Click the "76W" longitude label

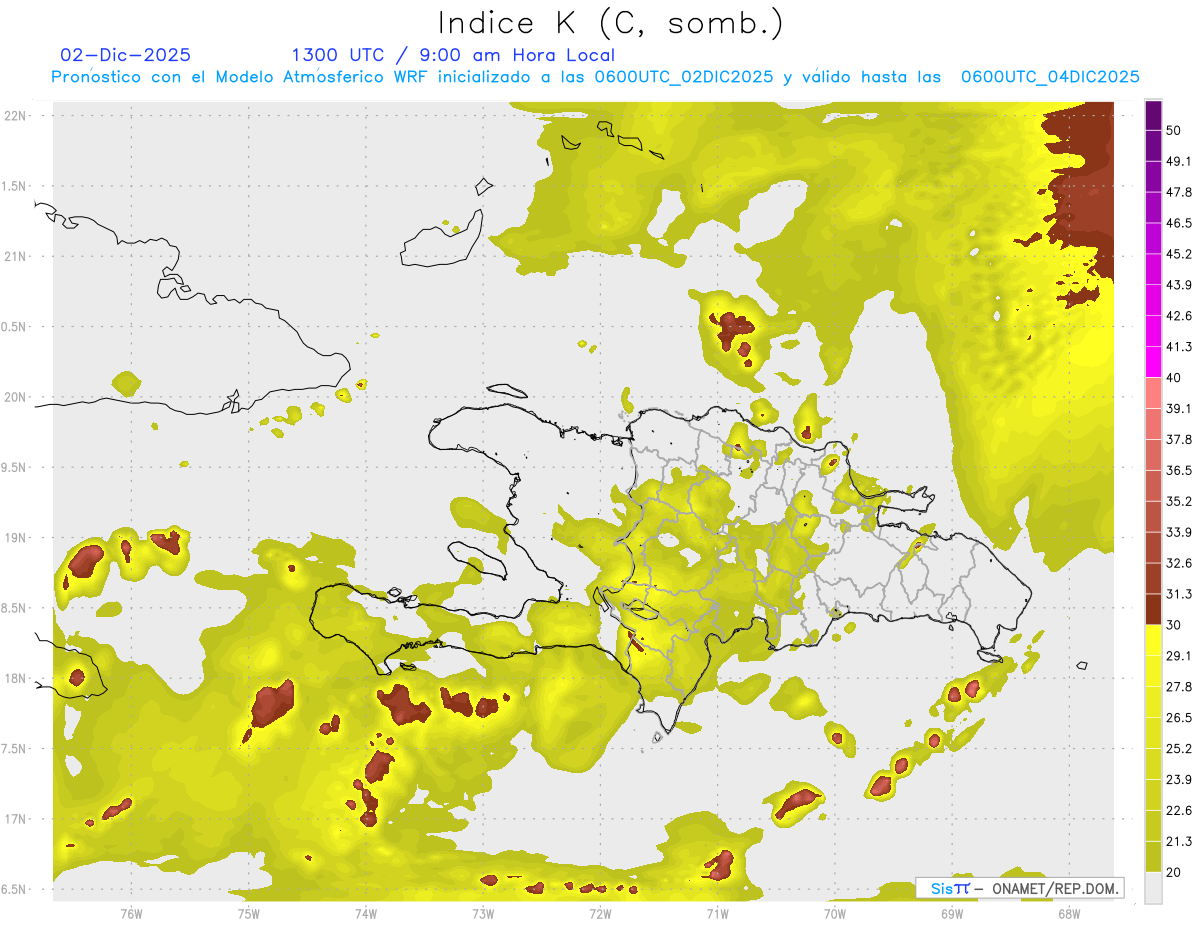[x=131, y=913]
